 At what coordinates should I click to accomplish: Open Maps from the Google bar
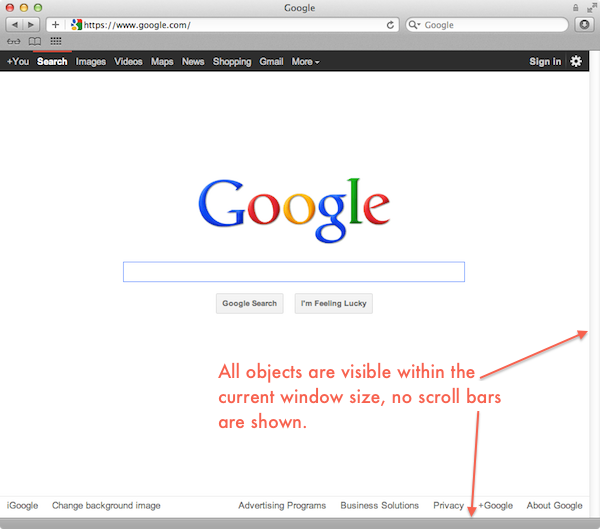[162, 62]
